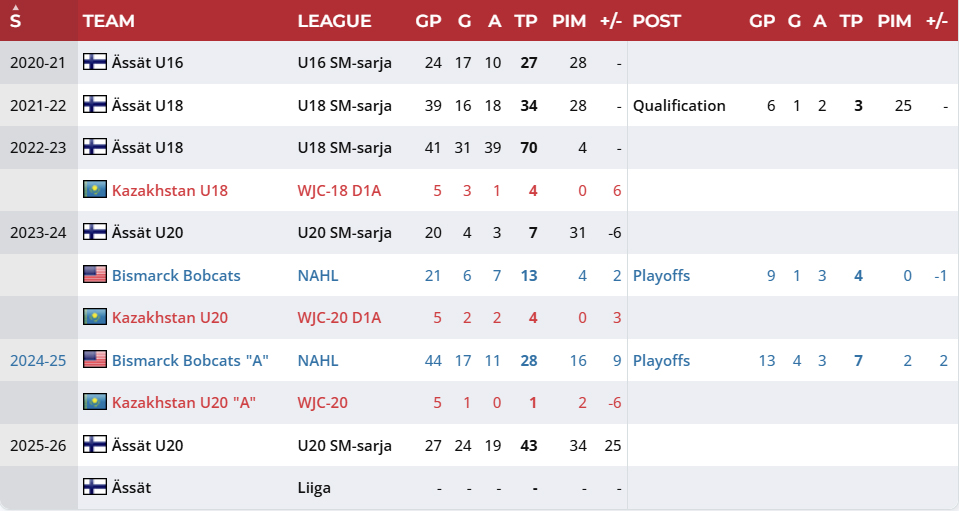
Task: Open the 2024-25 season link
Action: coord(38,360)
